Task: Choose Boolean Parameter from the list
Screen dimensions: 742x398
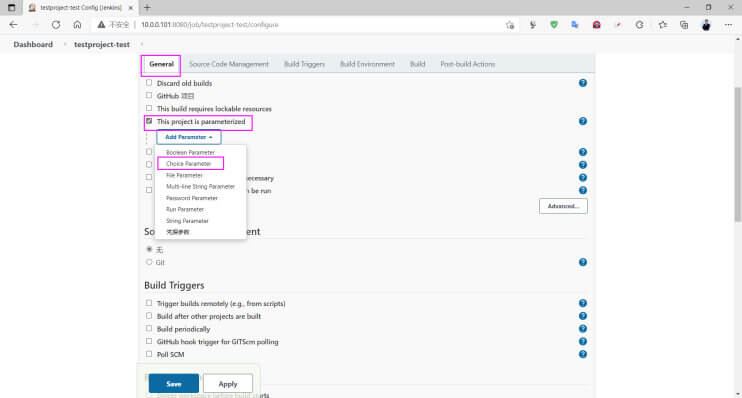Action: click(190, 152)
